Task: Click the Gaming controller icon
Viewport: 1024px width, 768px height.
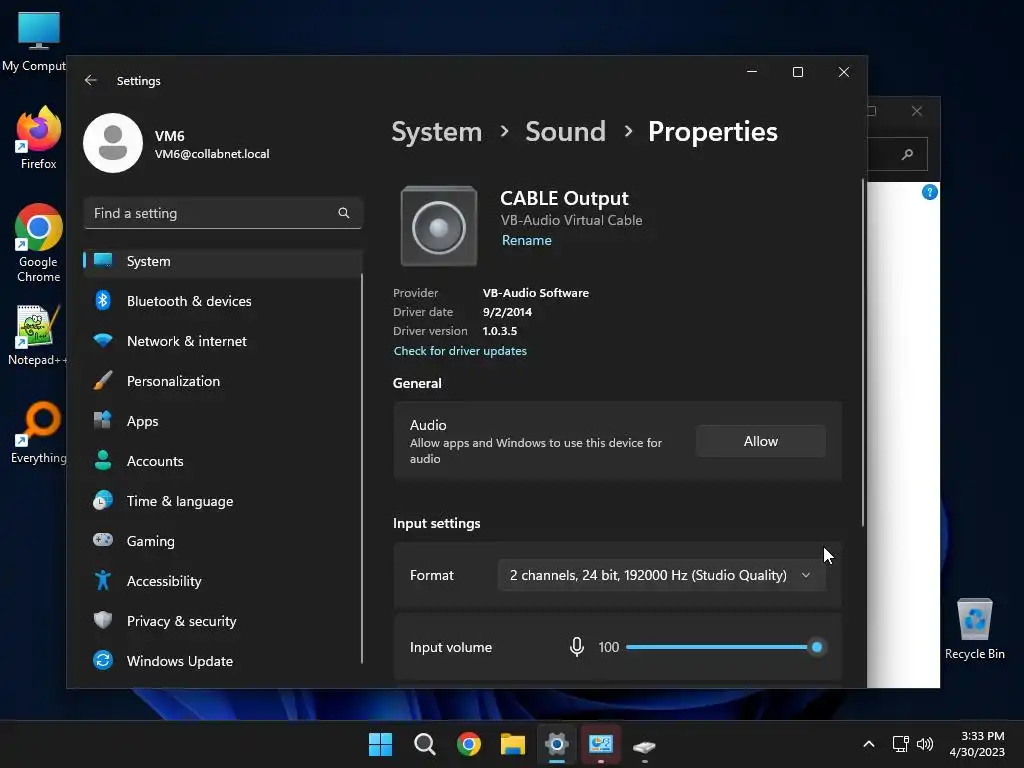Action: point(103,540)
